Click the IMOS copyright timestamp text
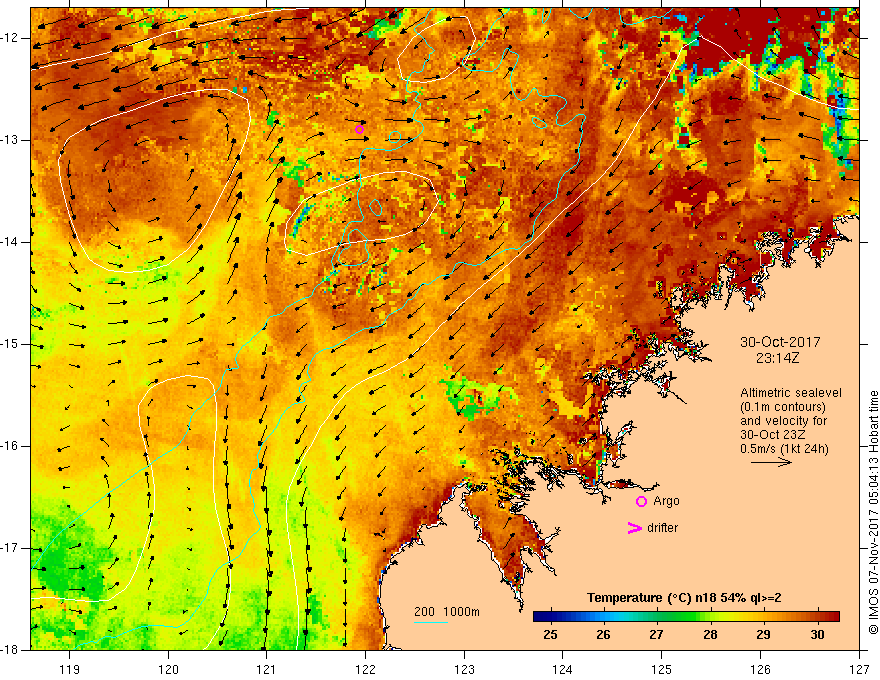Screen dimensions: 880x680 pos(873,512)
